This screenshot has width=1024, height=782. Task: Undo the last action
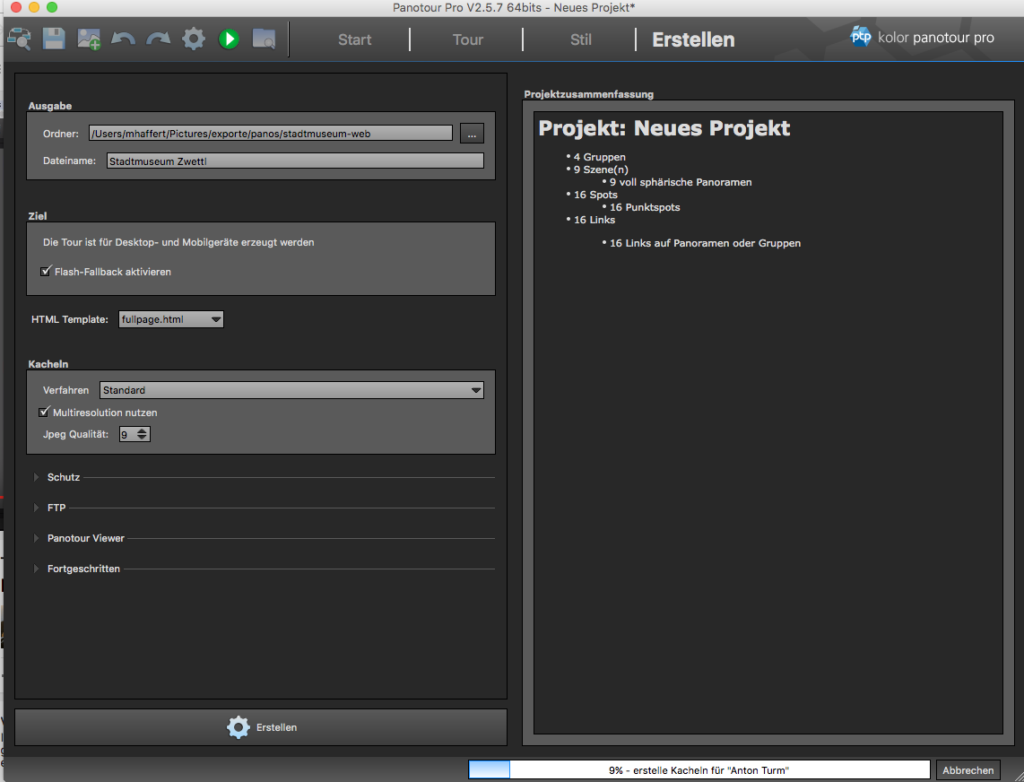[123, 39]
